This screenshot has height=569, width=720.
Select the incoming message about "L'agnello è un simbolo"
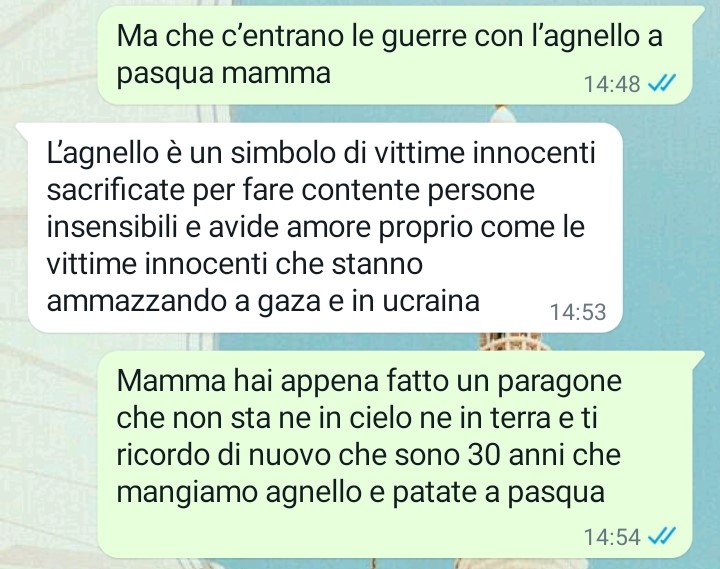point(325,228)
